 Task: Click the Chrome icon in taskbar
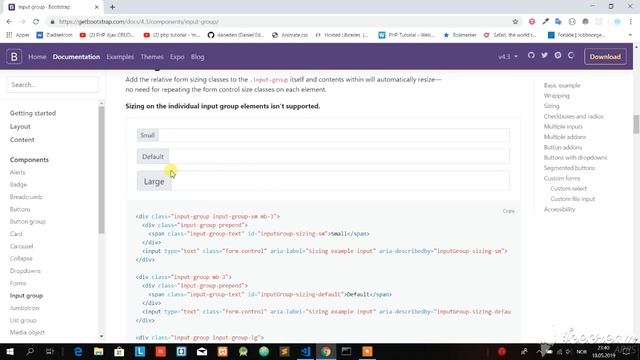pos(326,351)
